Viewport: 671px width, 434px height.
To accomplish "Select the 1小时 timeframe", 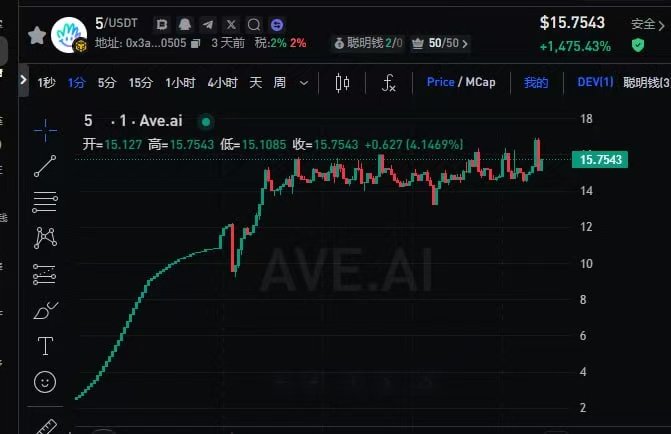I will [180, 82].
